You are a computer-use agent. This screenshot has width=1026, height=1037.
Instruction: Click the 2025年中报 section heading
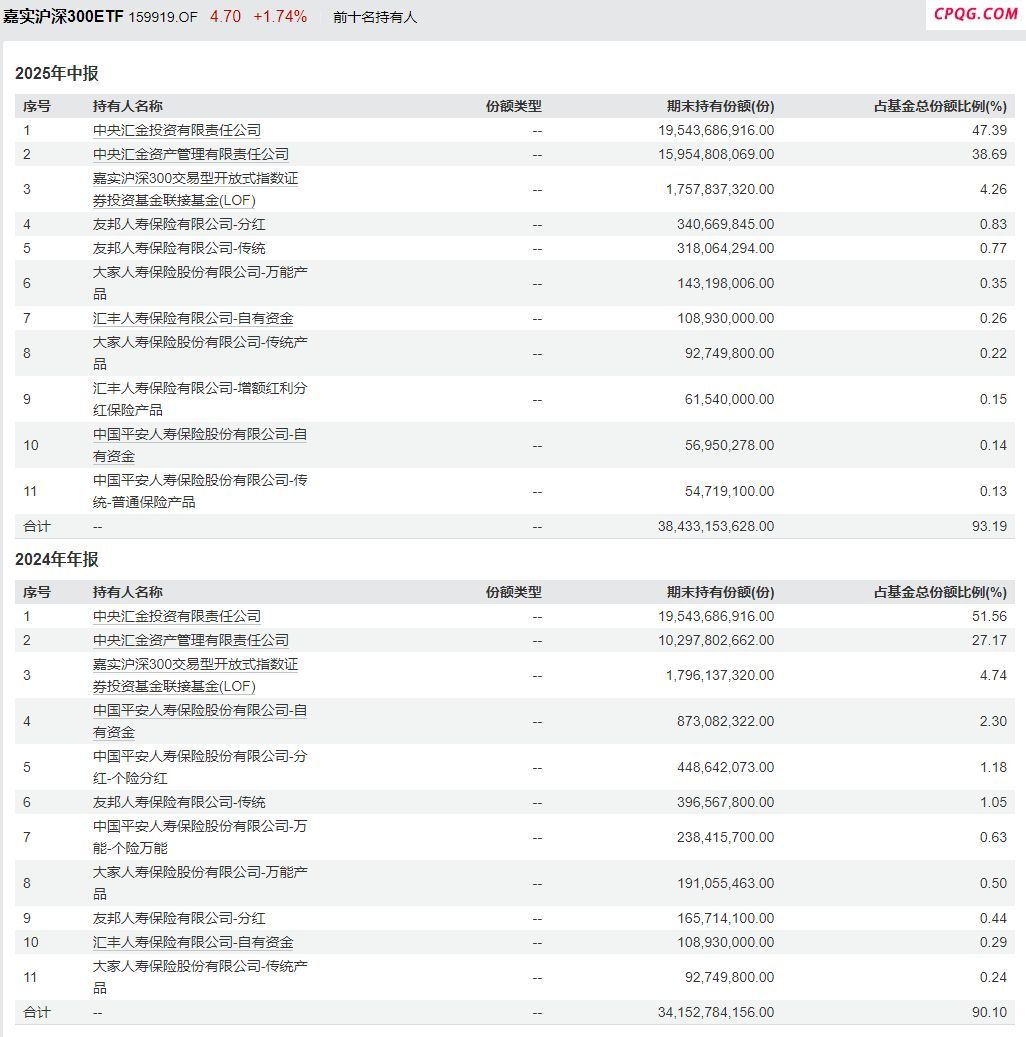(x=57, y=73)
